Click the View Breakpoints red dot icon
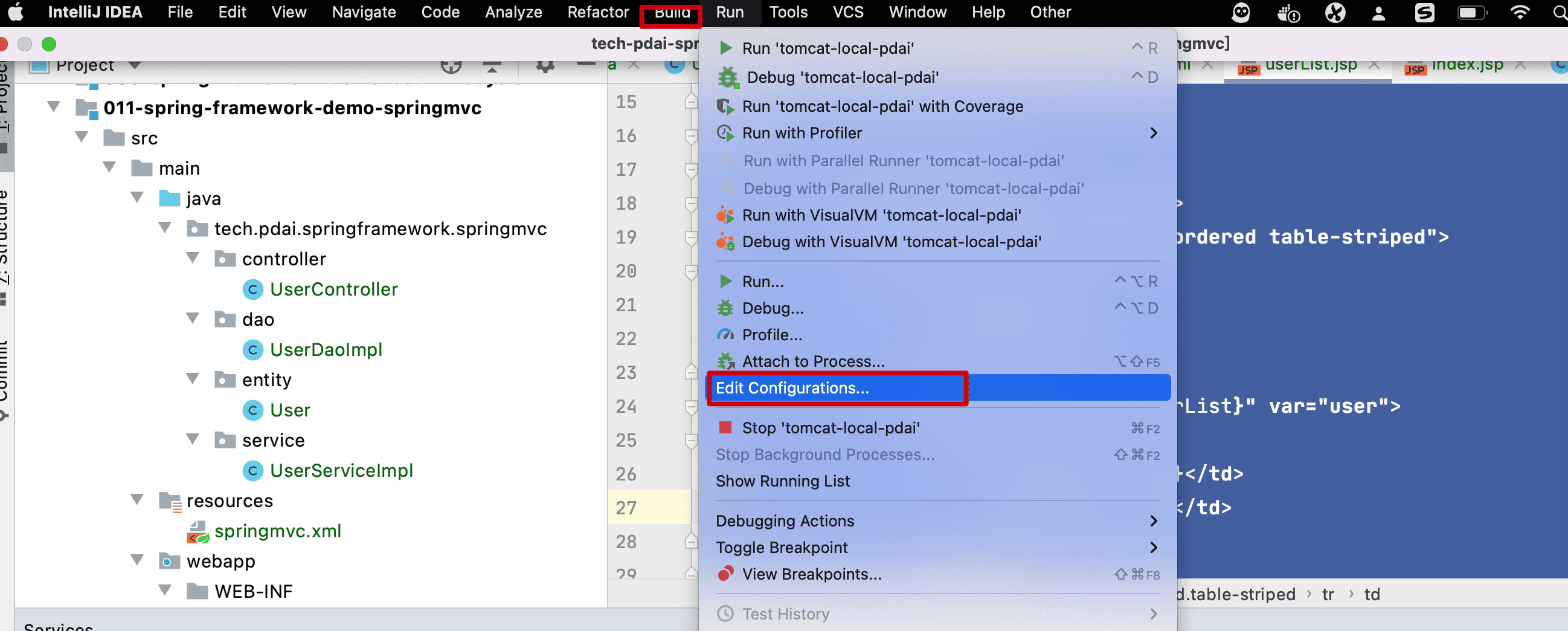 725,574
